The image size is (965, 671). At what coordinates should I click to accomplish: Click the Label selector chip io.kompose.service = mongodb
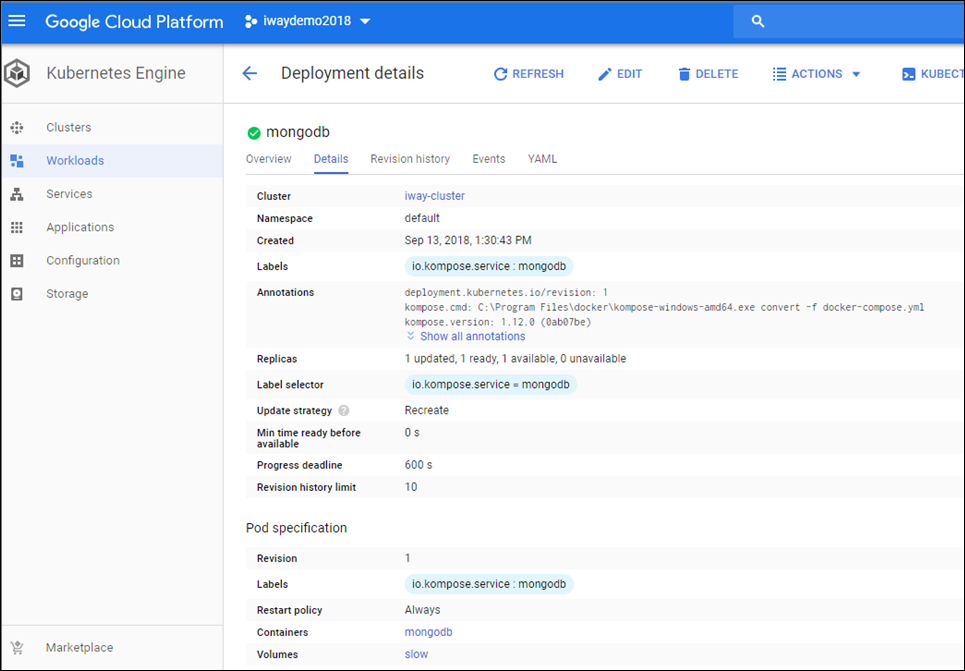pyautogui.click(x=491, y=385)
